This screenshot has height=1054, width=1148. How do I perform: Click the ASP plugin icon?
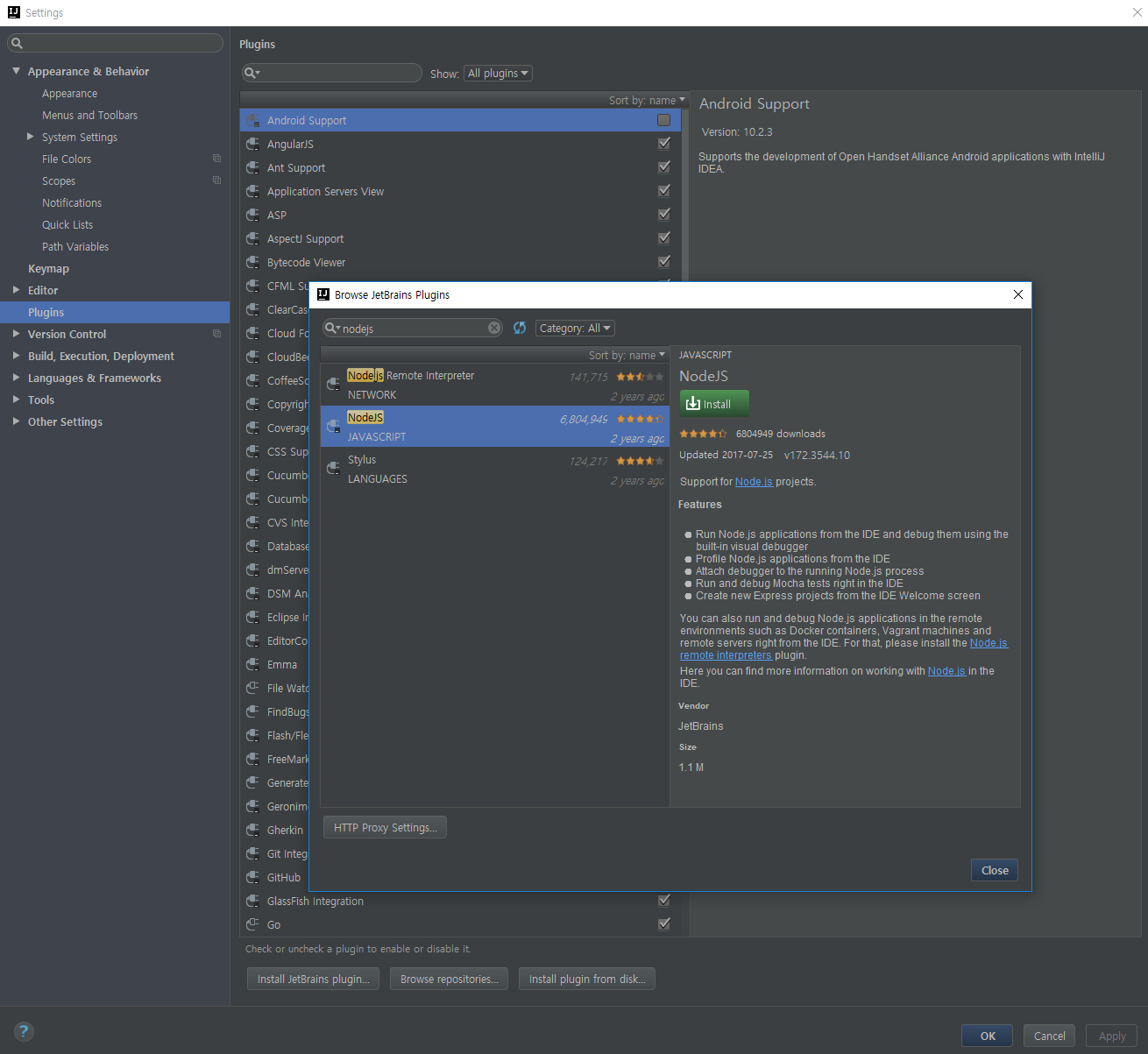252,215
